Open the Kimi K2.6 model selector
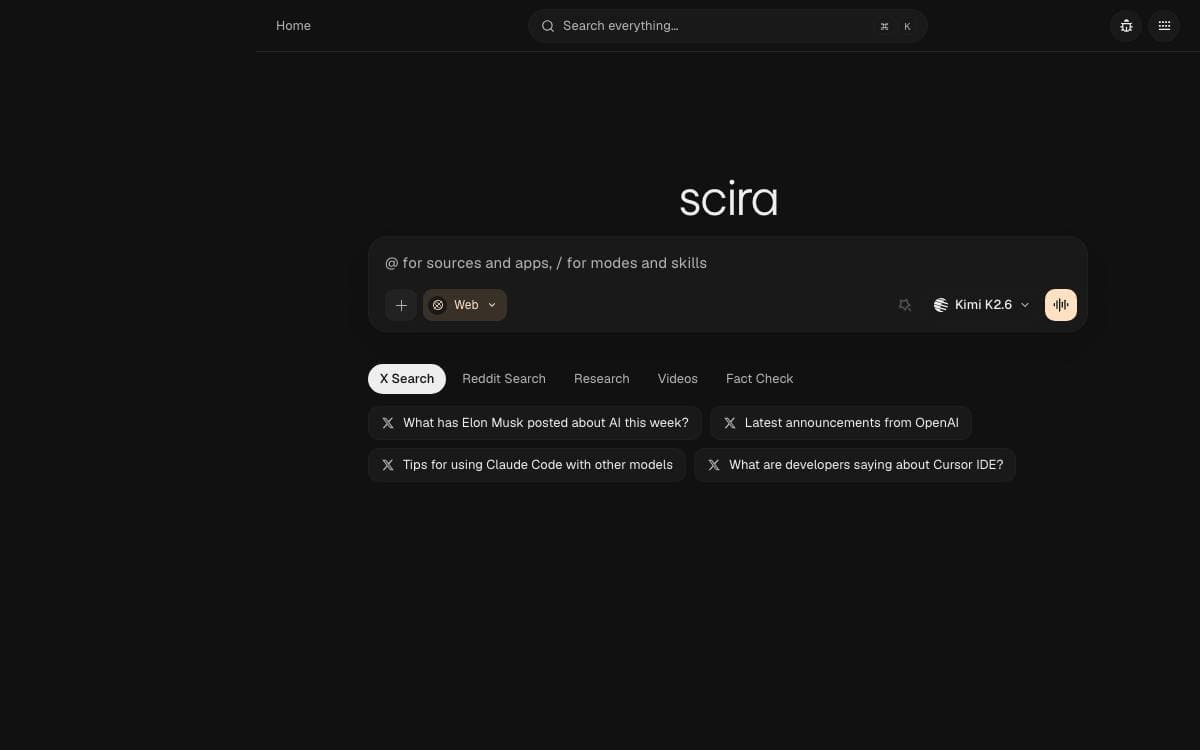 click(x=981, y=305)
